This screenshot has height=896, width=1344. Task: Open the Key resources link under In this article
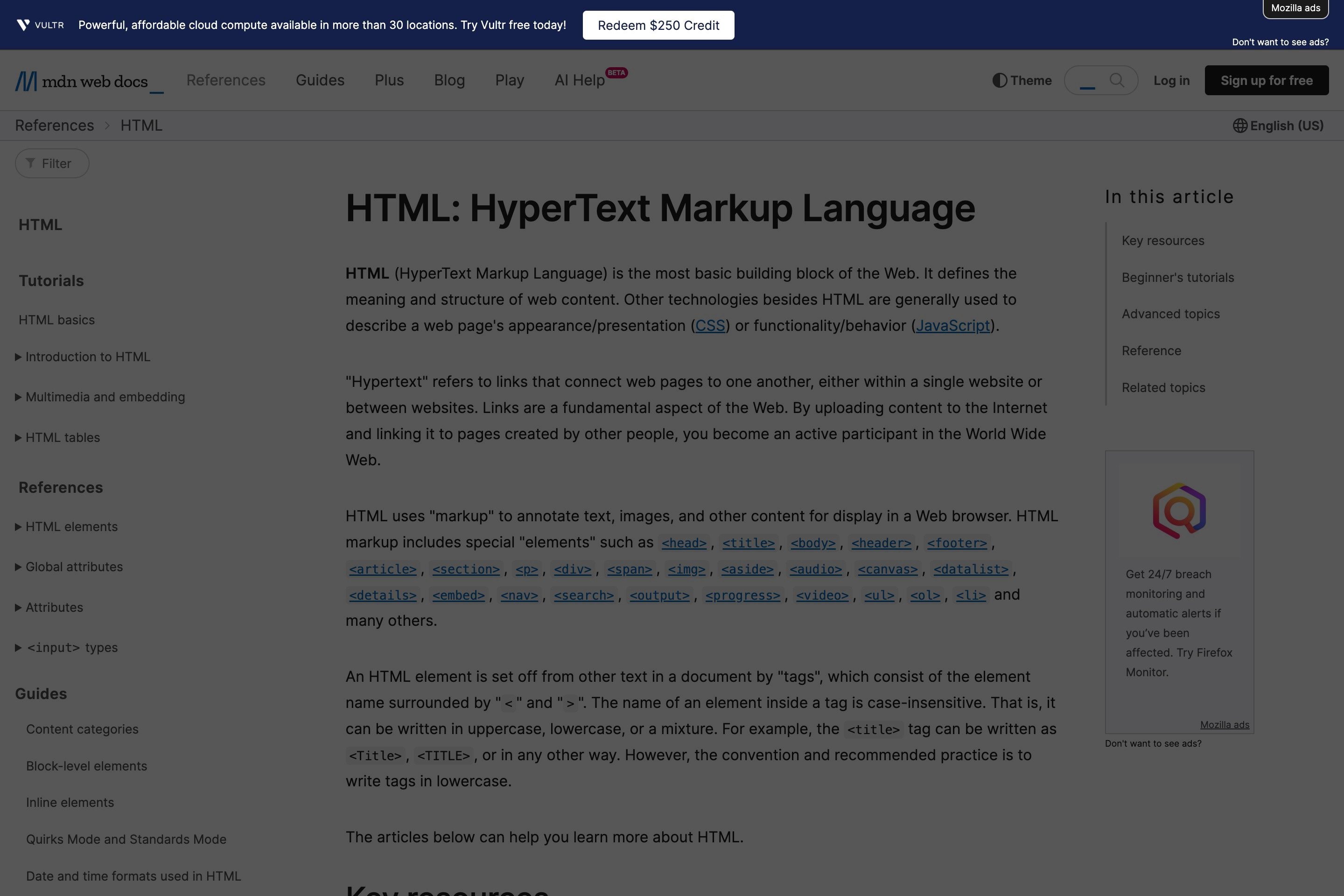pyautogui.click(x=1162, y=241)
